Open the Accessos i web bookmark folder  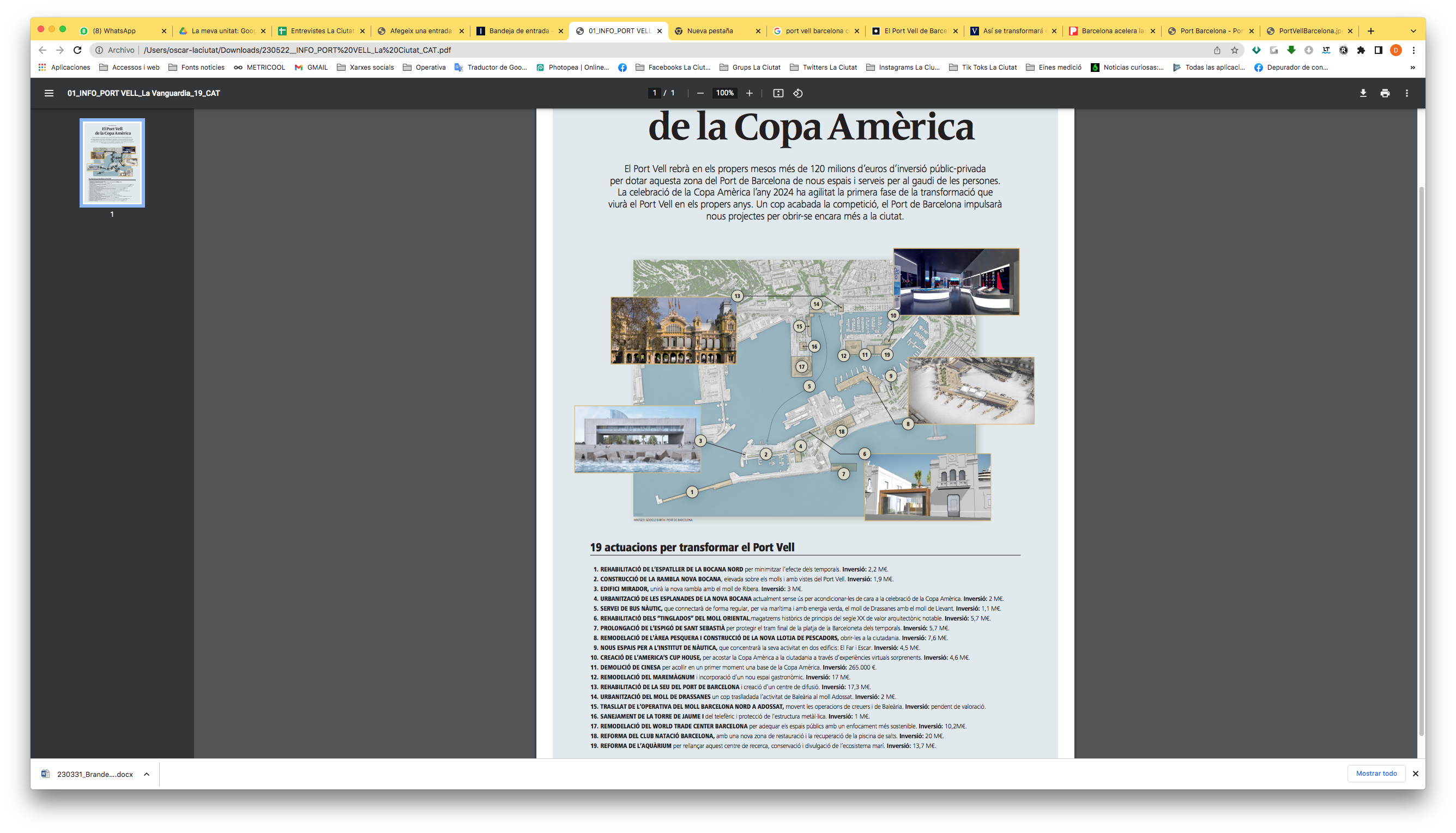(129, 68)
